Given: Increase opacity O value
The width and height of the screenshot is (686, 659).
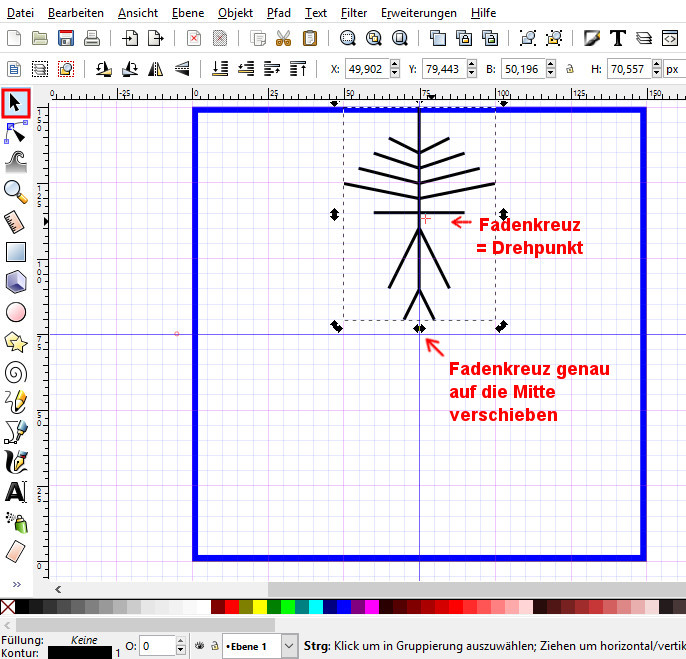Looking at the screenshot, I should point(181,641).
